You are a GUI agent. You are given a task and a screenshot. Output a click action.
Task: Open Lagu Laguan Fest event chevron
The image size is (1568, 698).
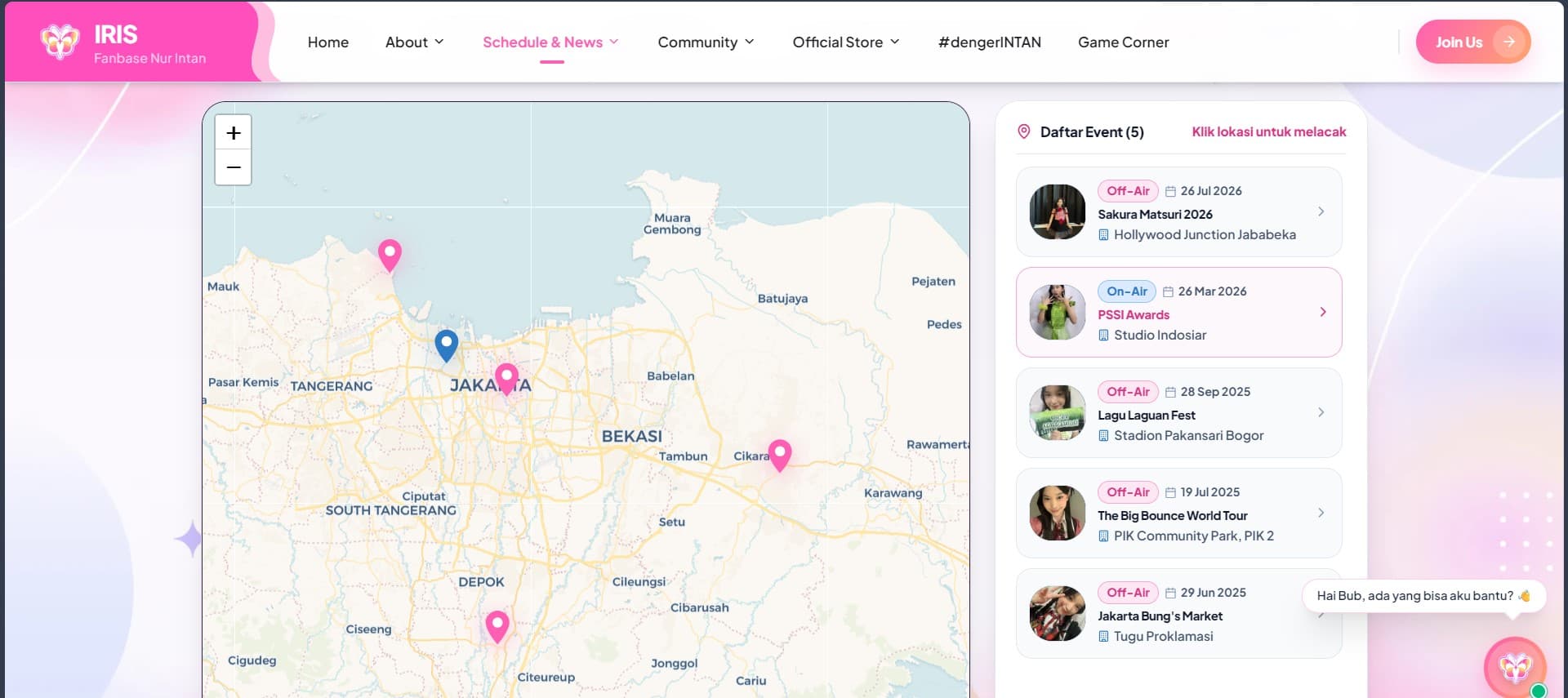[1321, 412]
